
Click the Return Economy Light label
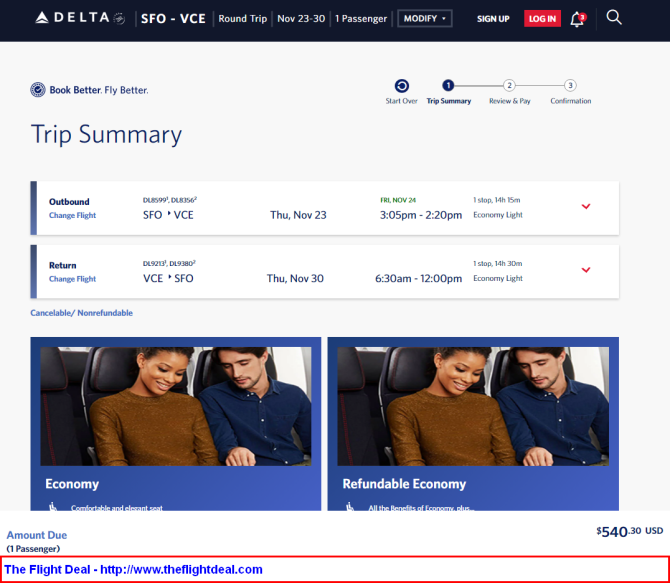[x=498, y=279]
